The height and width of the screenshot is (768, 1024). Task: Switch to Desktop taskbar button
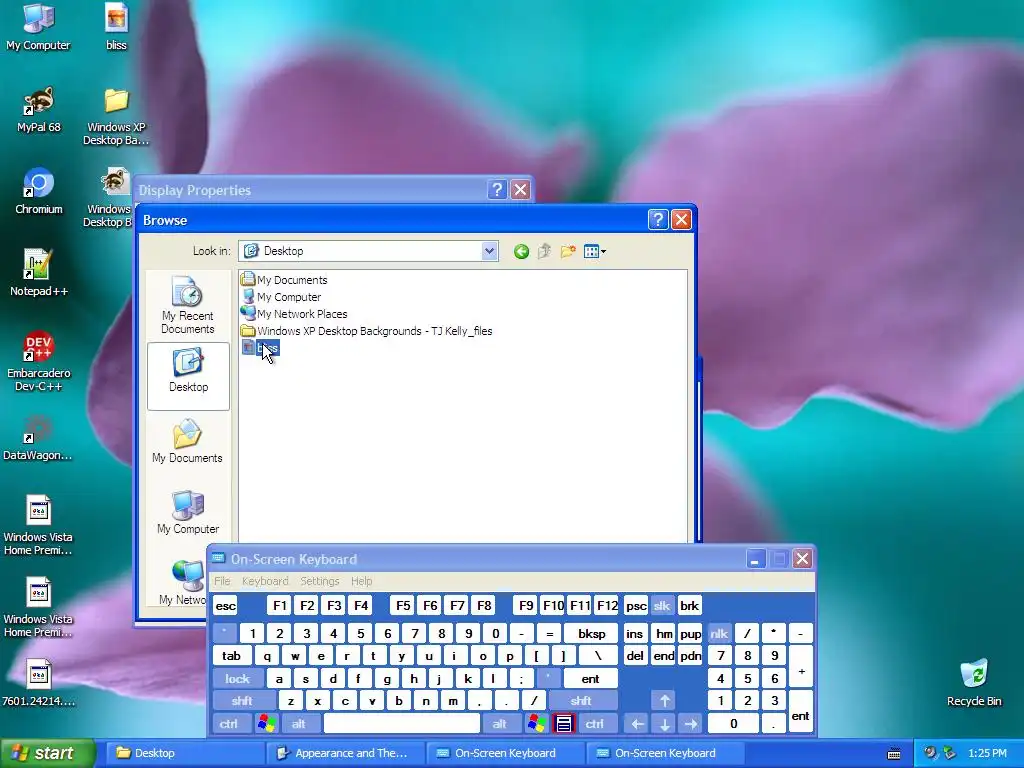[x=183, y=753]
